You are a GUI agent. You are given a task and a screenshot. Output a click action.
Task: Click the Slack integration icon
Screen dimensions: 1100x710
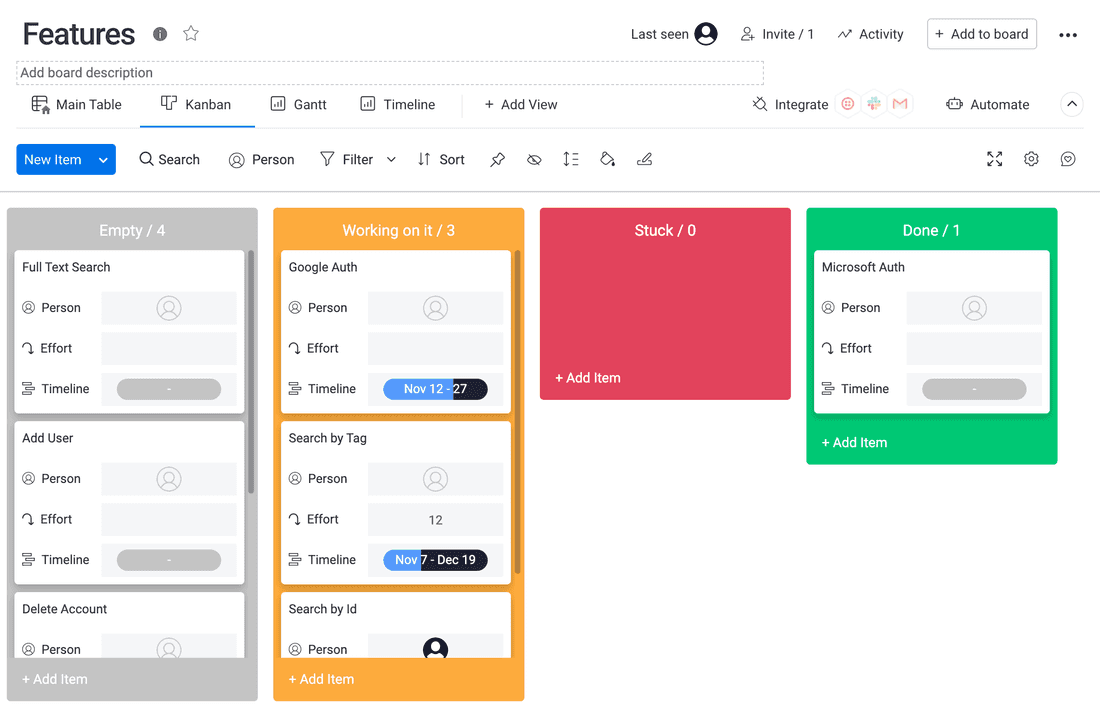tap(874, 104)
